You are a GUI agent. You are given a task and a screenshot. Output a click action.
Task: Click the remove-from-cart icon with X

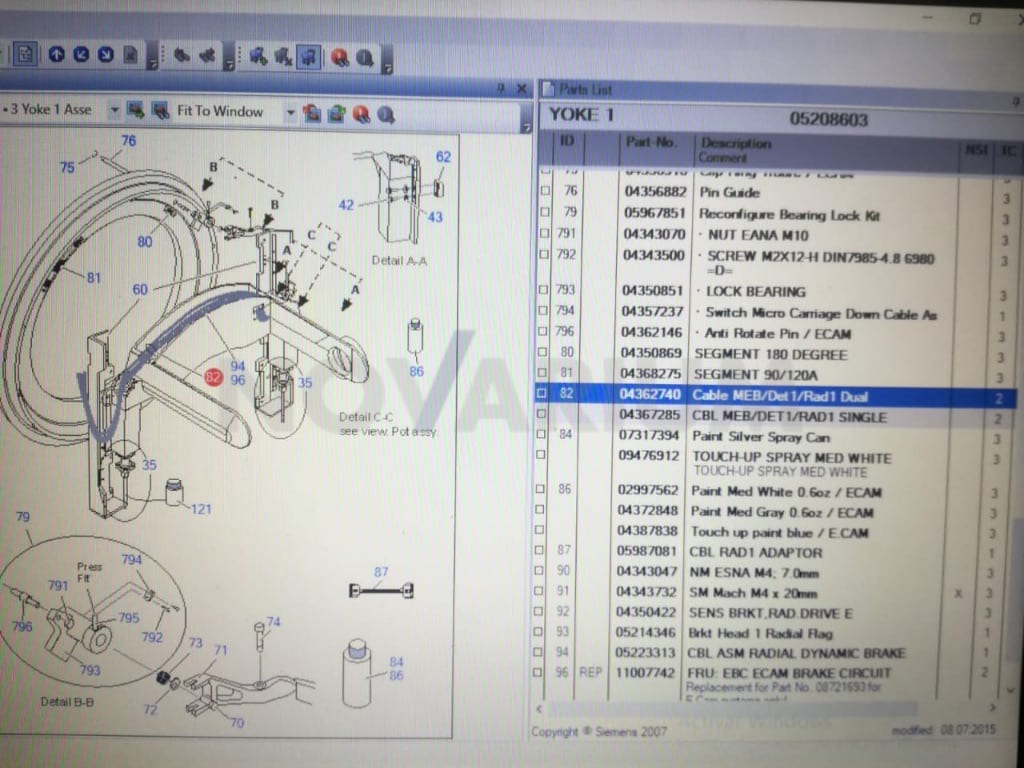click(283, 57)
